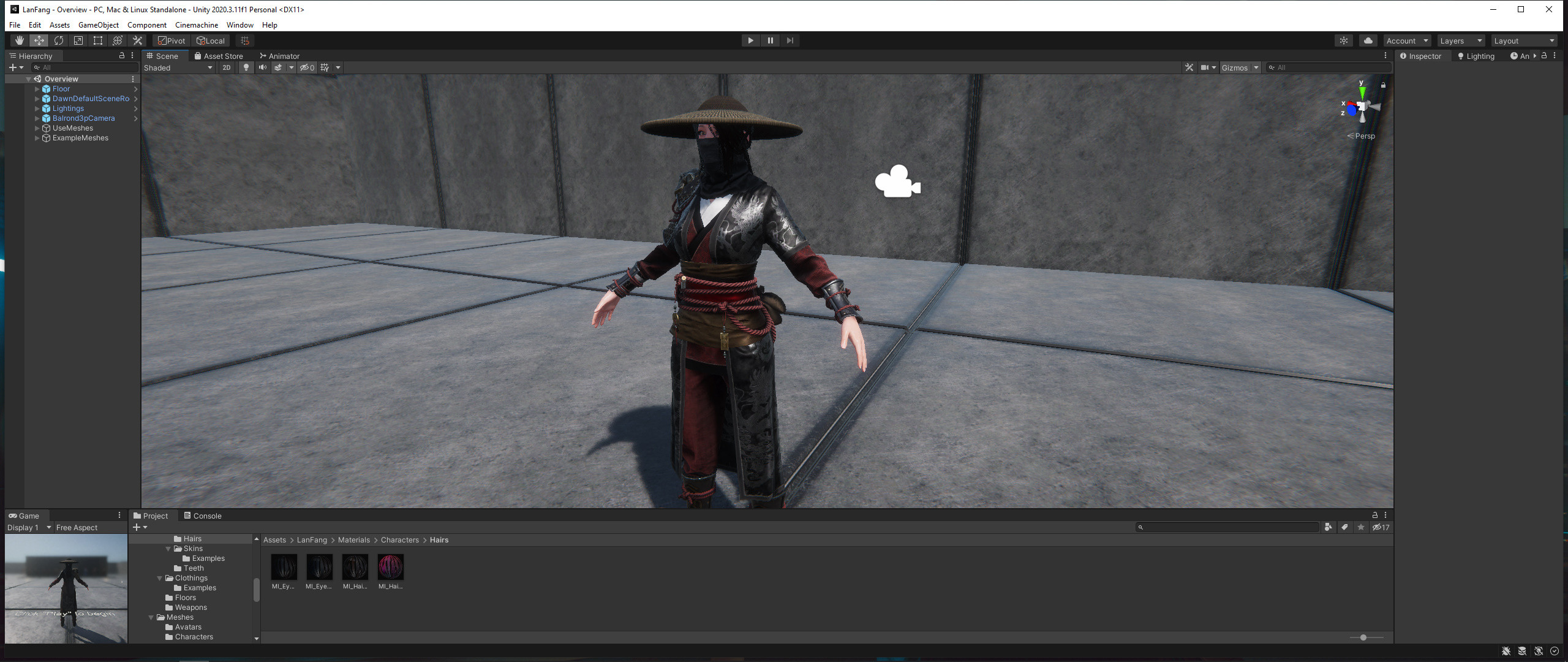Click LanFang in breadcrumb path
This screenshot has height=662, width=1568.
point(312,540)
